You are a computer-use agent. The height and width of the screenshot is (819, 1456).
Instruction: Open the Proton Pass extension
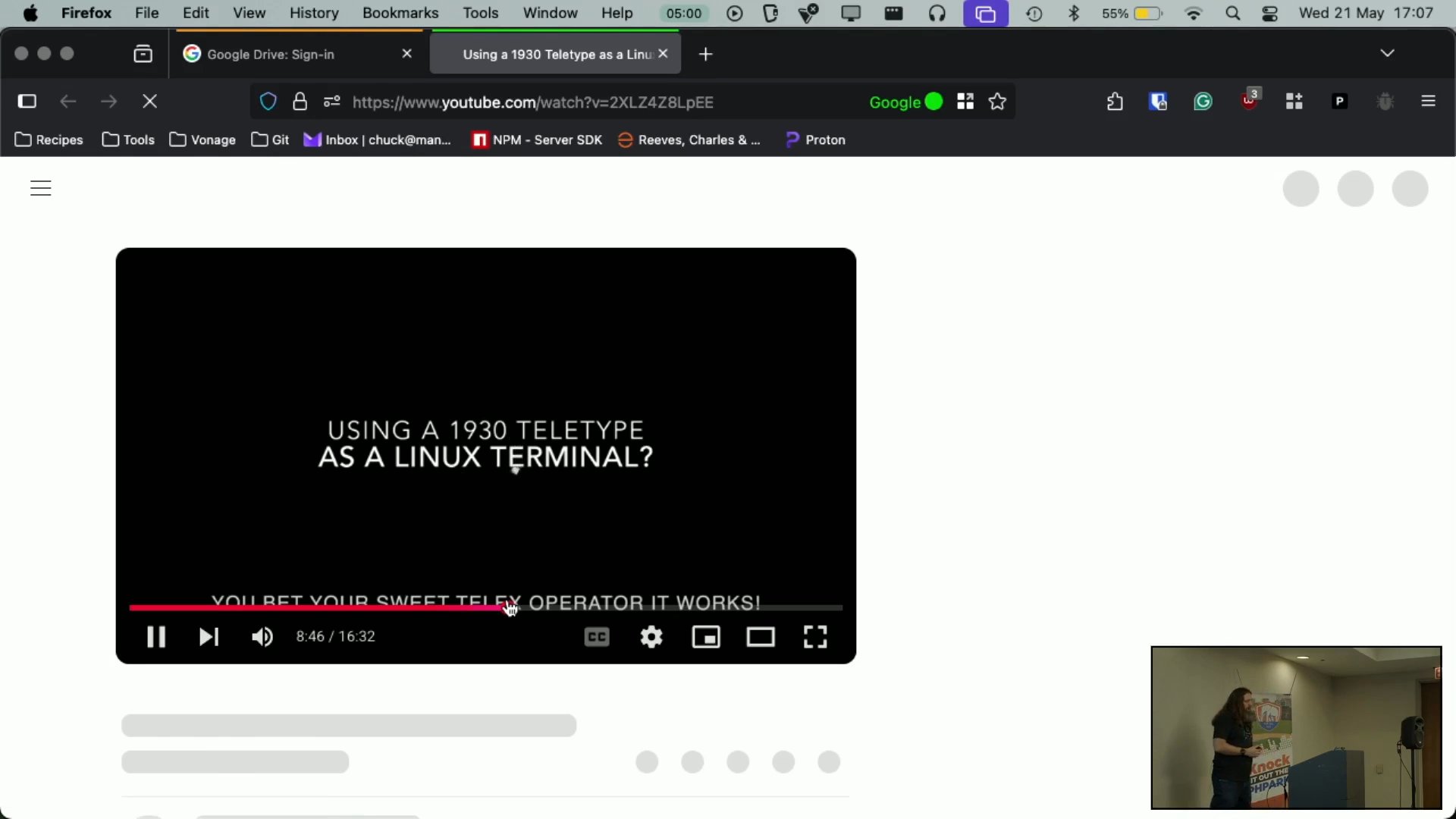point(1339,101)
